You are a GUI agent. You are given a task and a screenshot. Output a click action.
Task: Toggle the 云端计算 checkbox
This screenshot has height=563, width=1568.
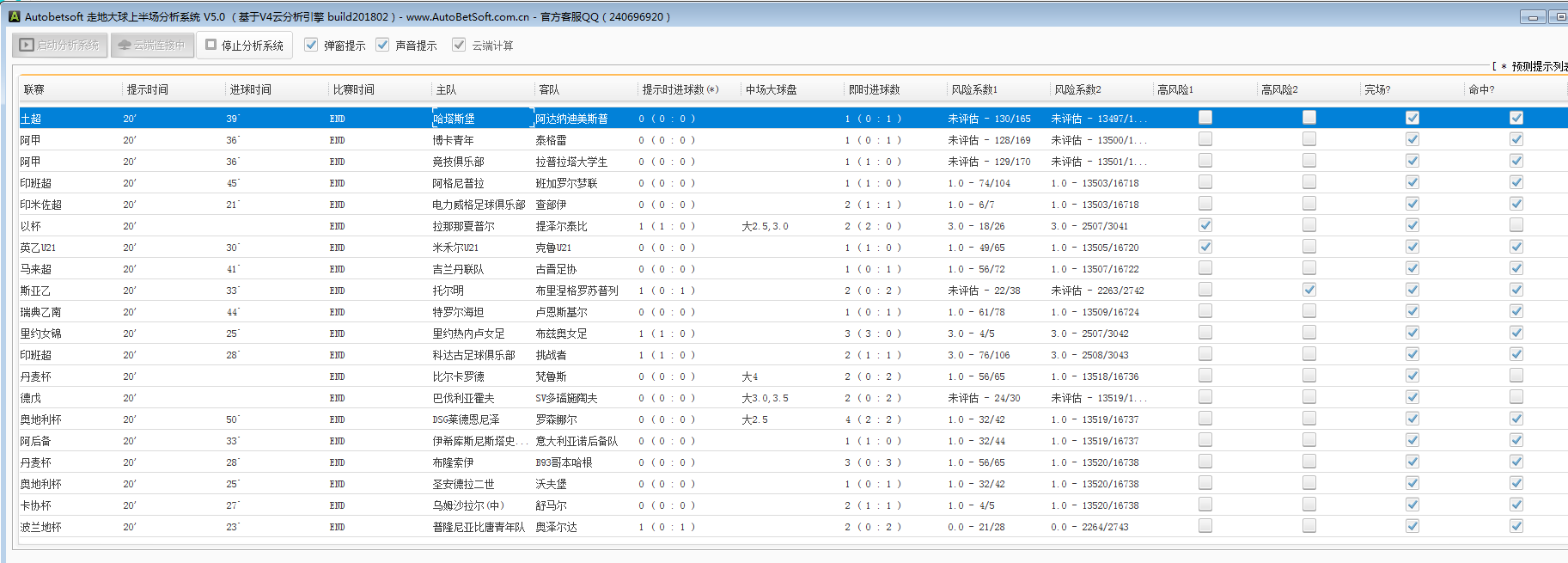point(460,46)
